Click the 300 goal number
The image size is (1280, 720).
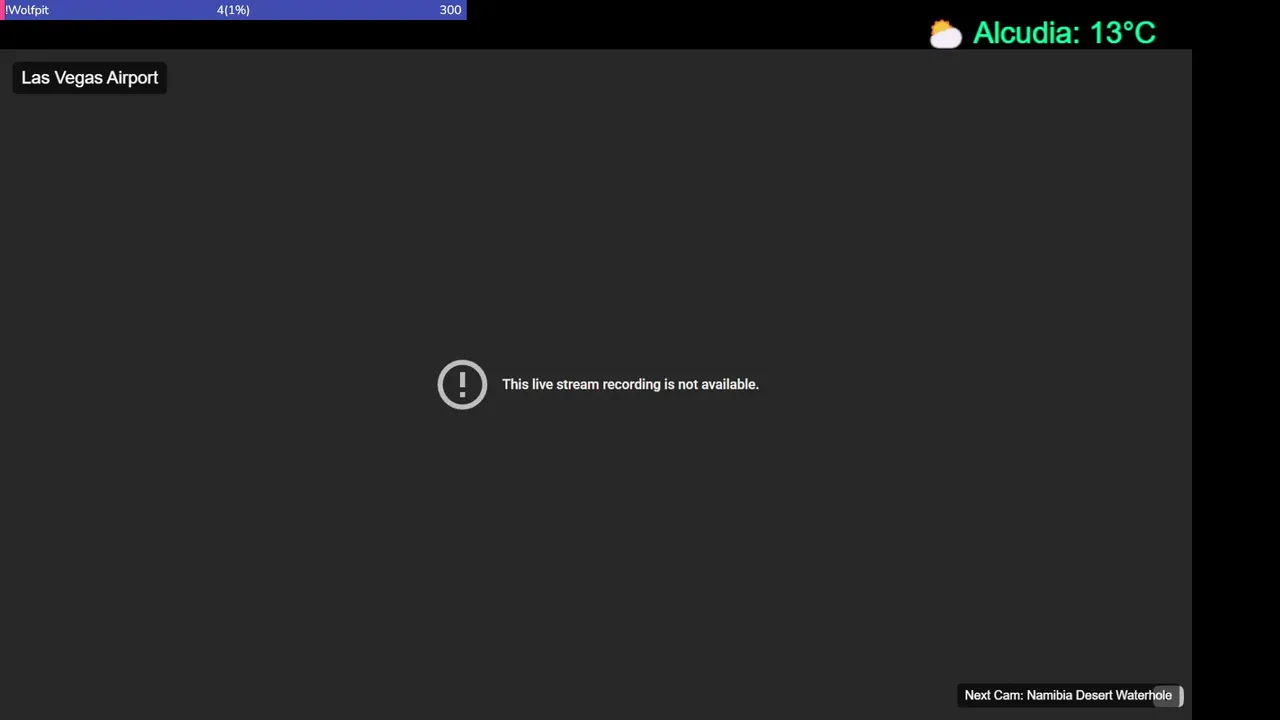click(x=450, y=10)
